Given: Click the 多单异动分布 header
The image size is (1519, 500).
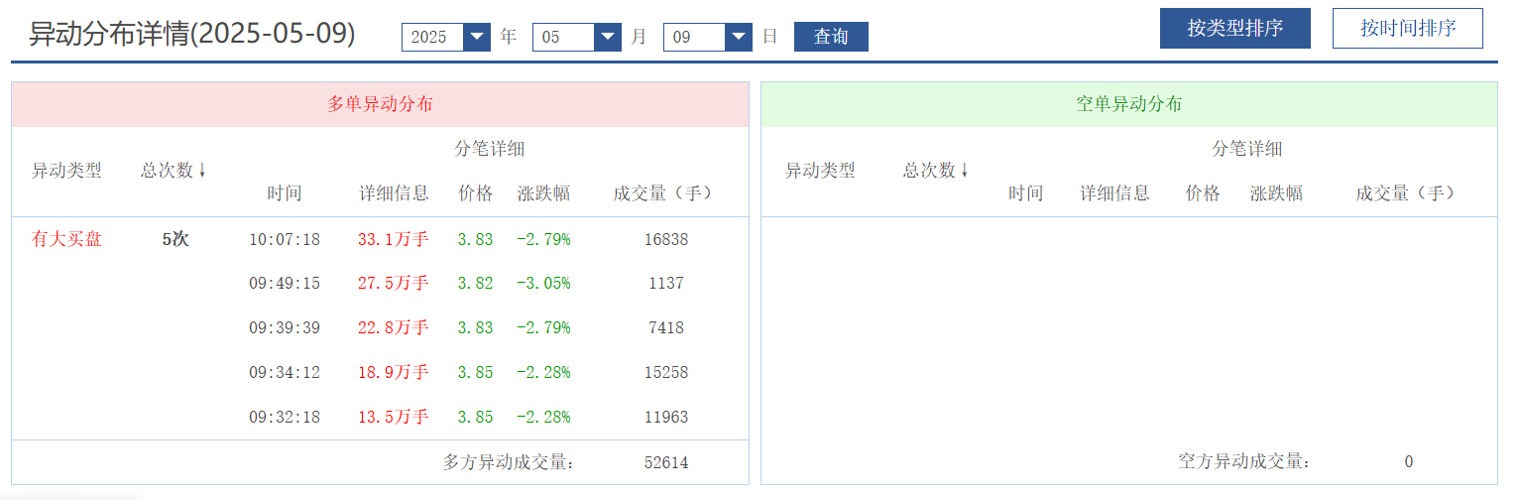Looking at the screenshot, I should click(x=380, y=104).
